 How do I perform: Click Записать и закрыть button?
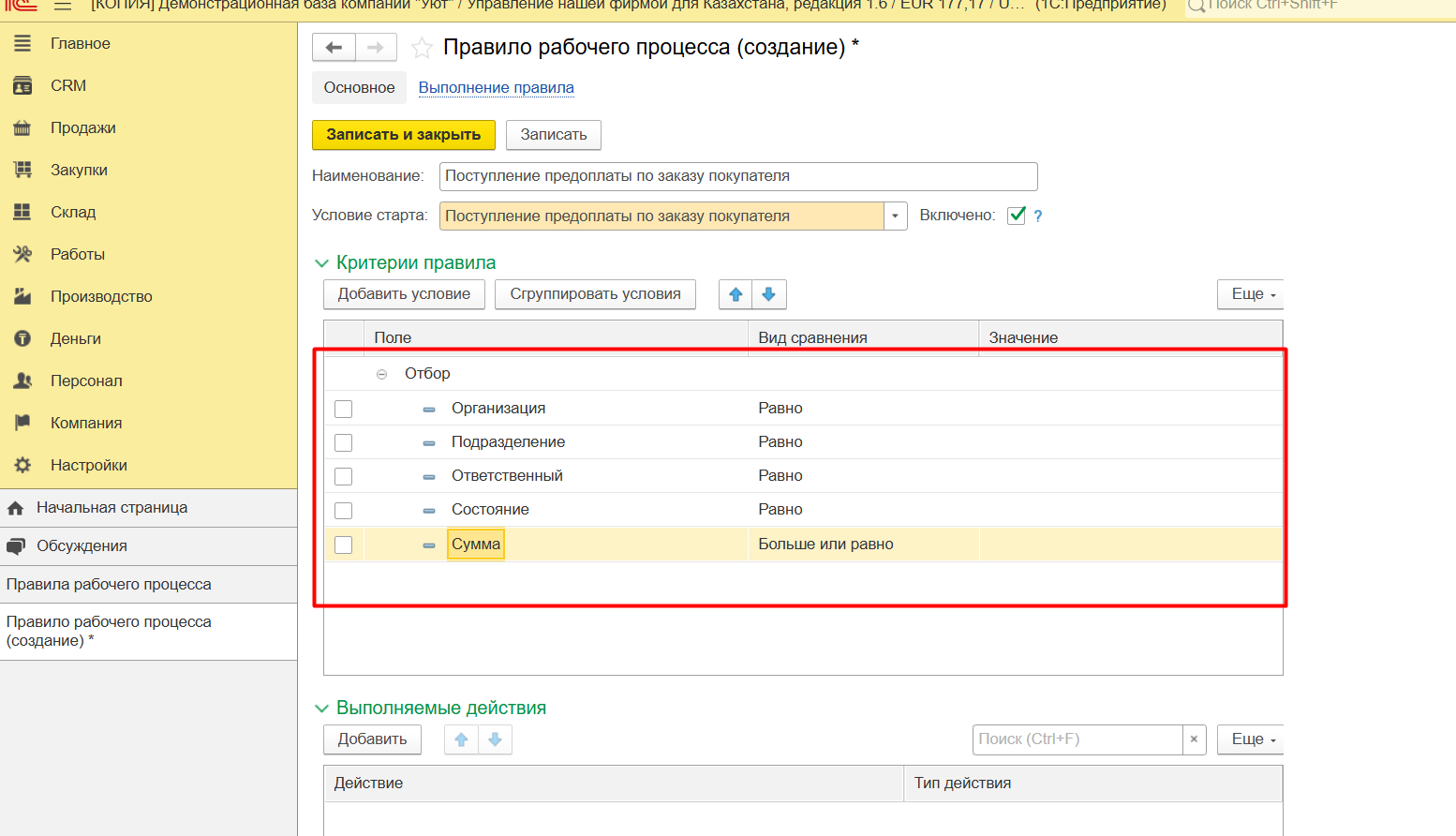point(403,135)
